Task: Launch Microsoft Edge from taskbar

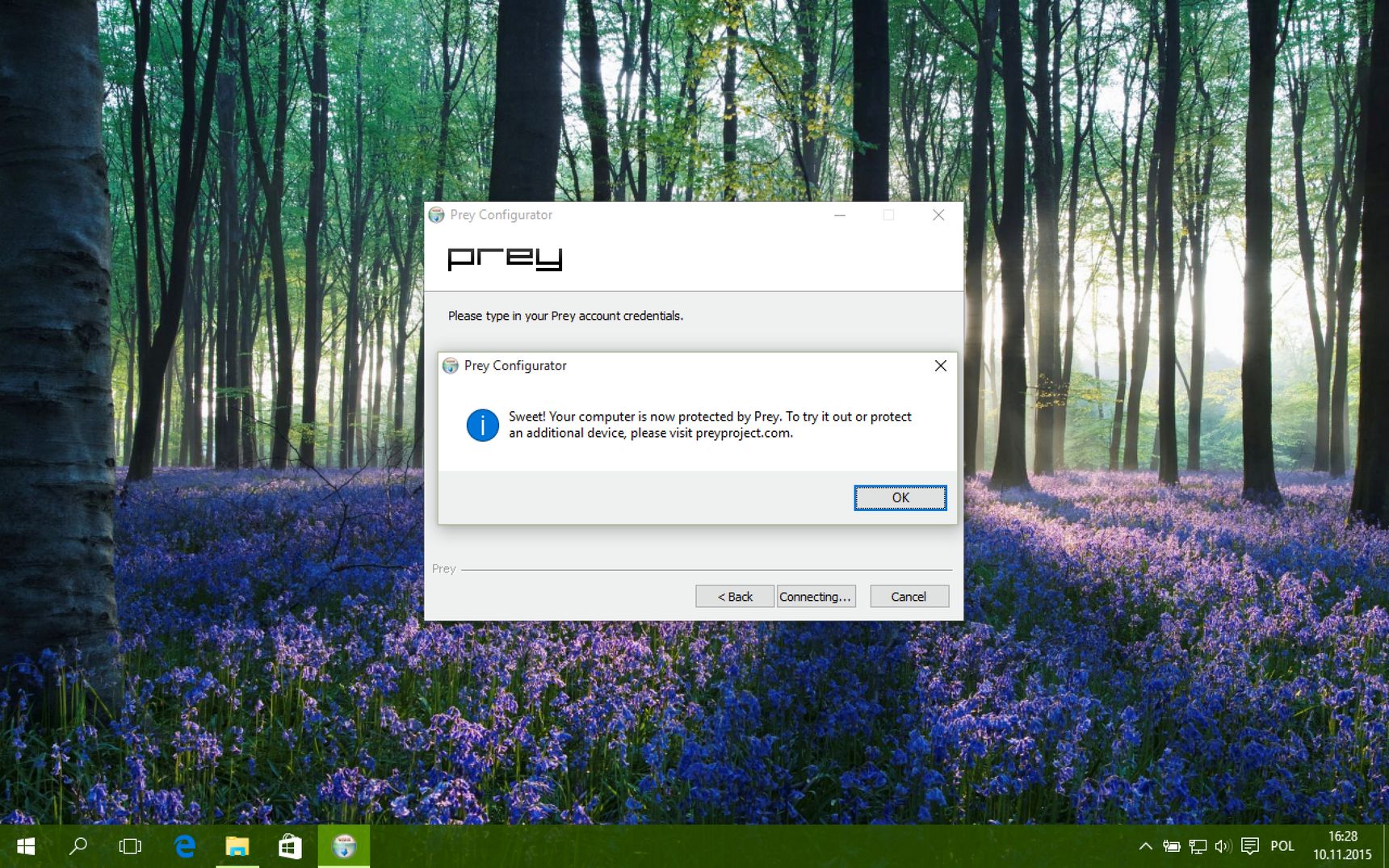Action: coord(185,846)
